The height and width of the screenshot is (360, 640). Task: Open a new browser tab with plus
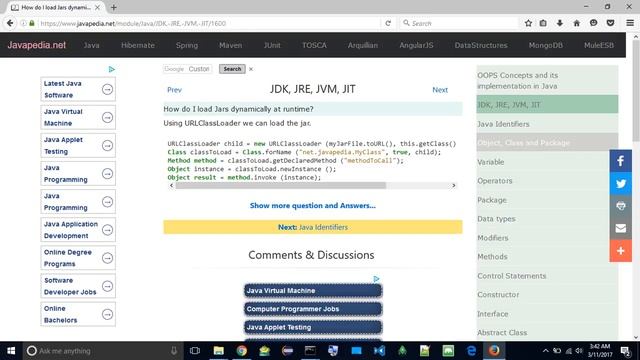tap(113, 7)
